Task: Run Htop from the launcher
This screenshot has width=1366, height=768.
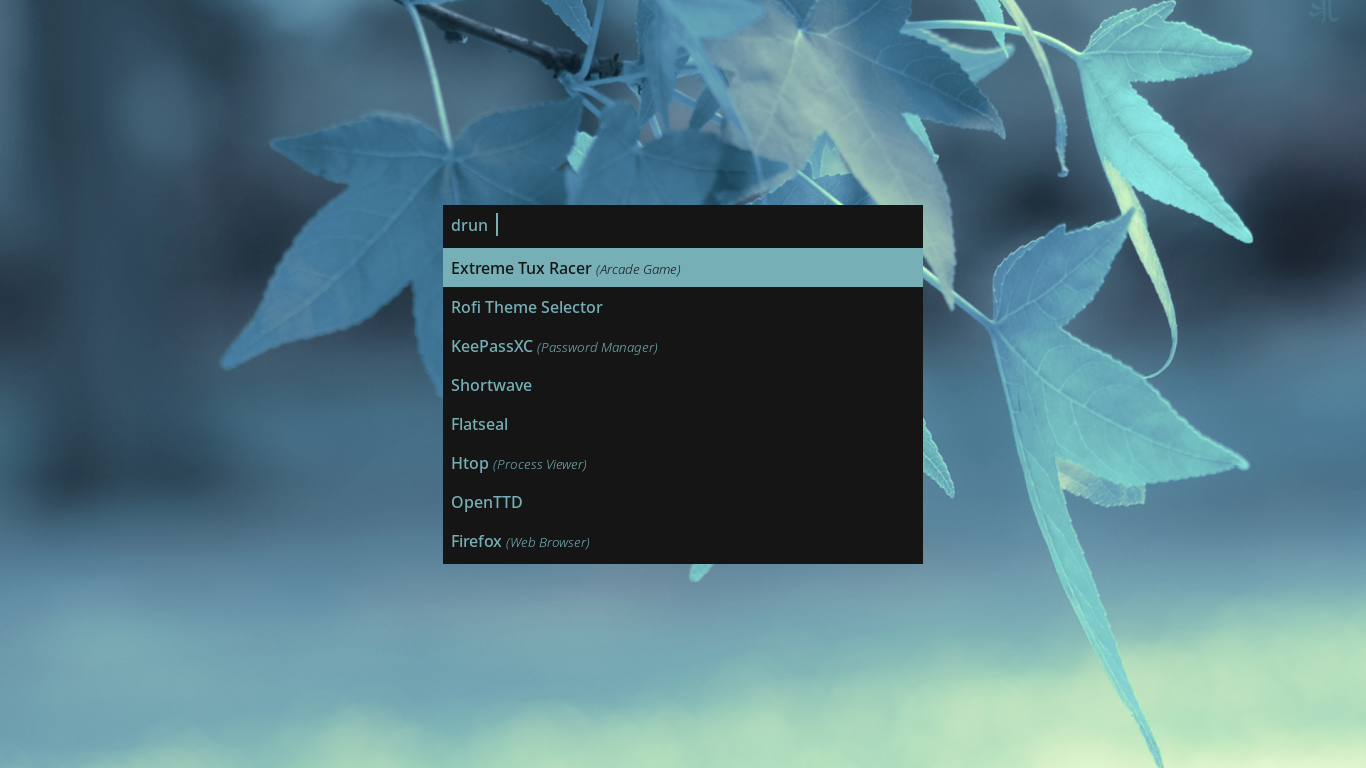Action: 469,463
